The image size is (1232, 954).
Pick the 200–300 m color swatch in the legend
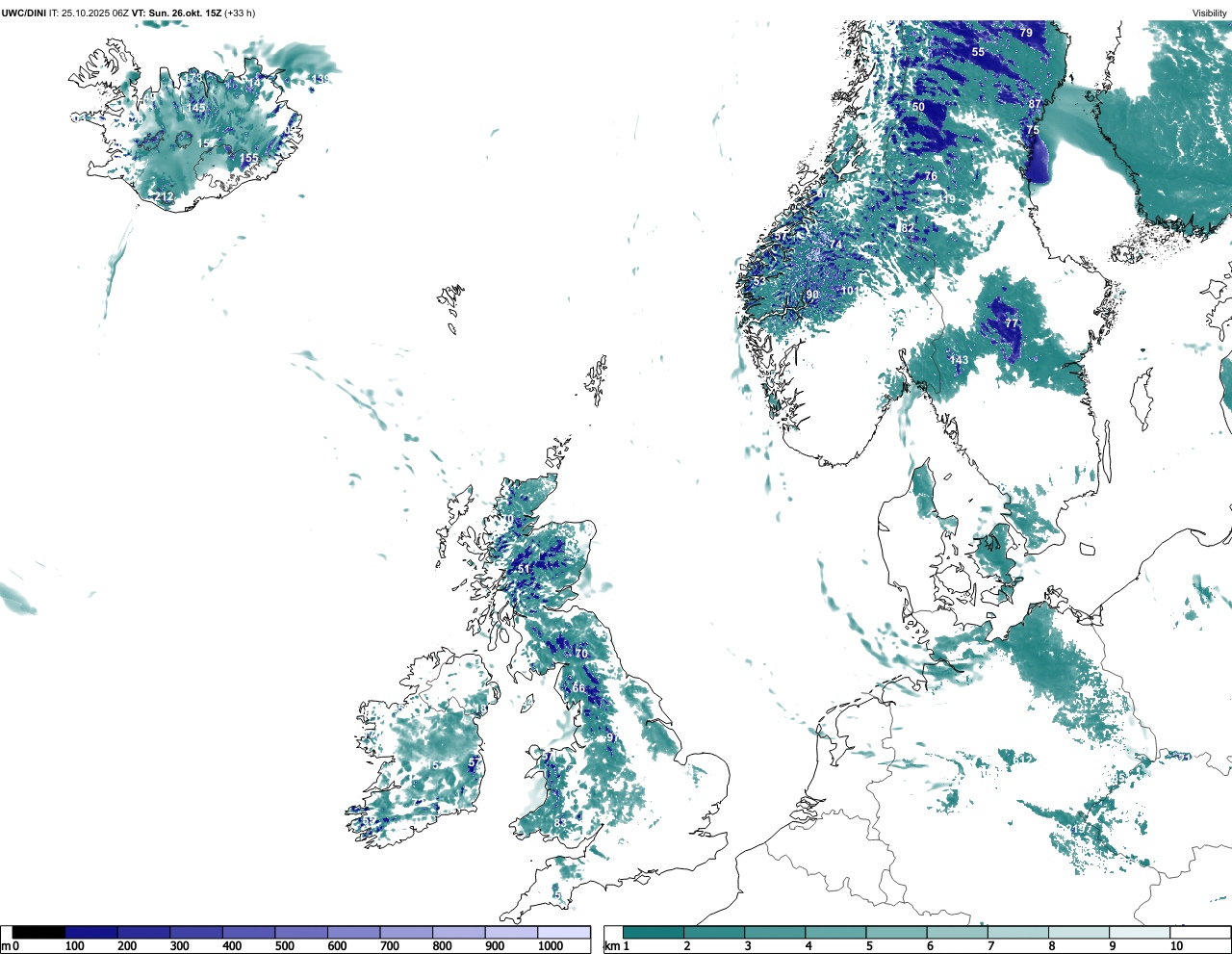click(144, 932)
